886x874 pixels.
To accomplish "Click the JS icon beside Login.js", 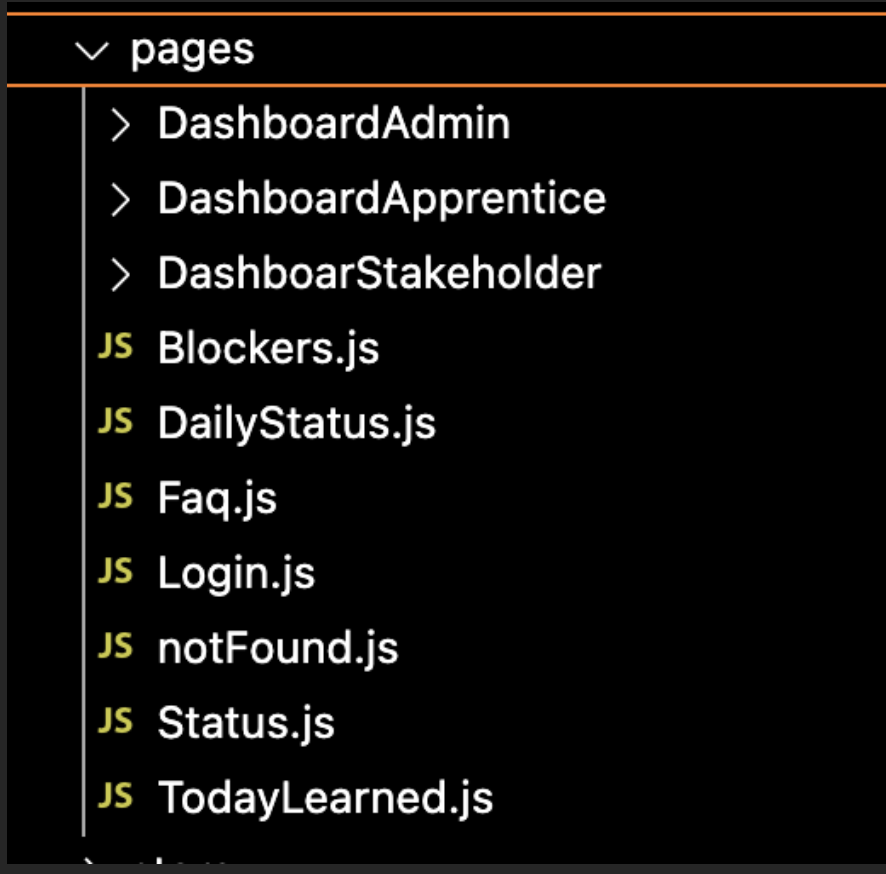I will click(x=116, y=573).
